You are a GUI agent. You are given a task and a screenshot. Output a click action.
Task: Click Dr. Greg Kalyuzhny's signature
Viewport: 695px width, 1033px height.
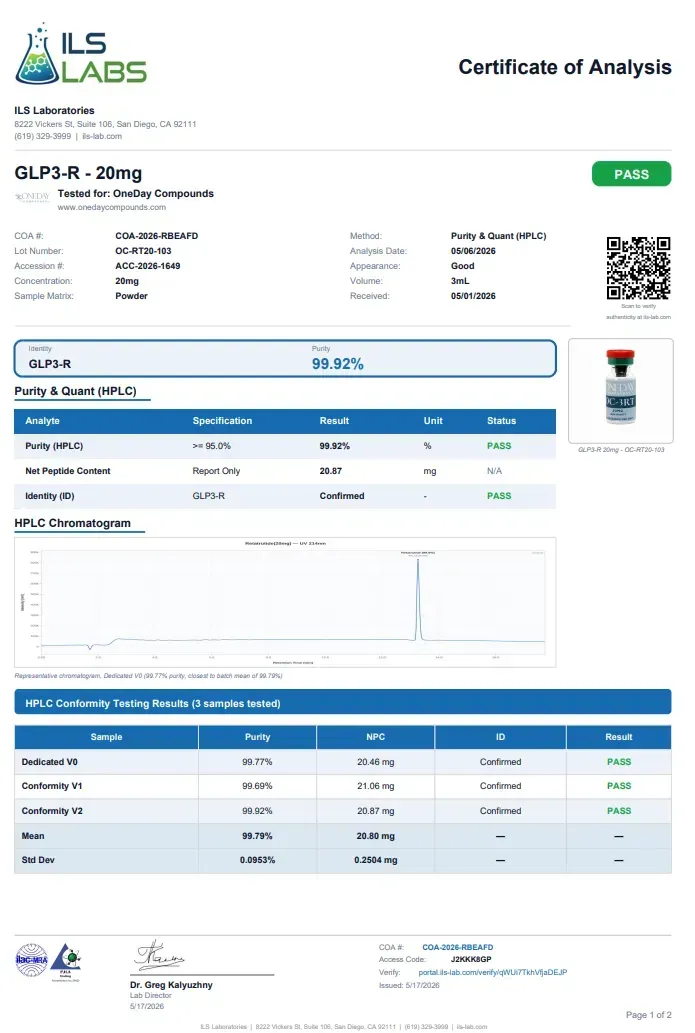[x=159, y=956]
